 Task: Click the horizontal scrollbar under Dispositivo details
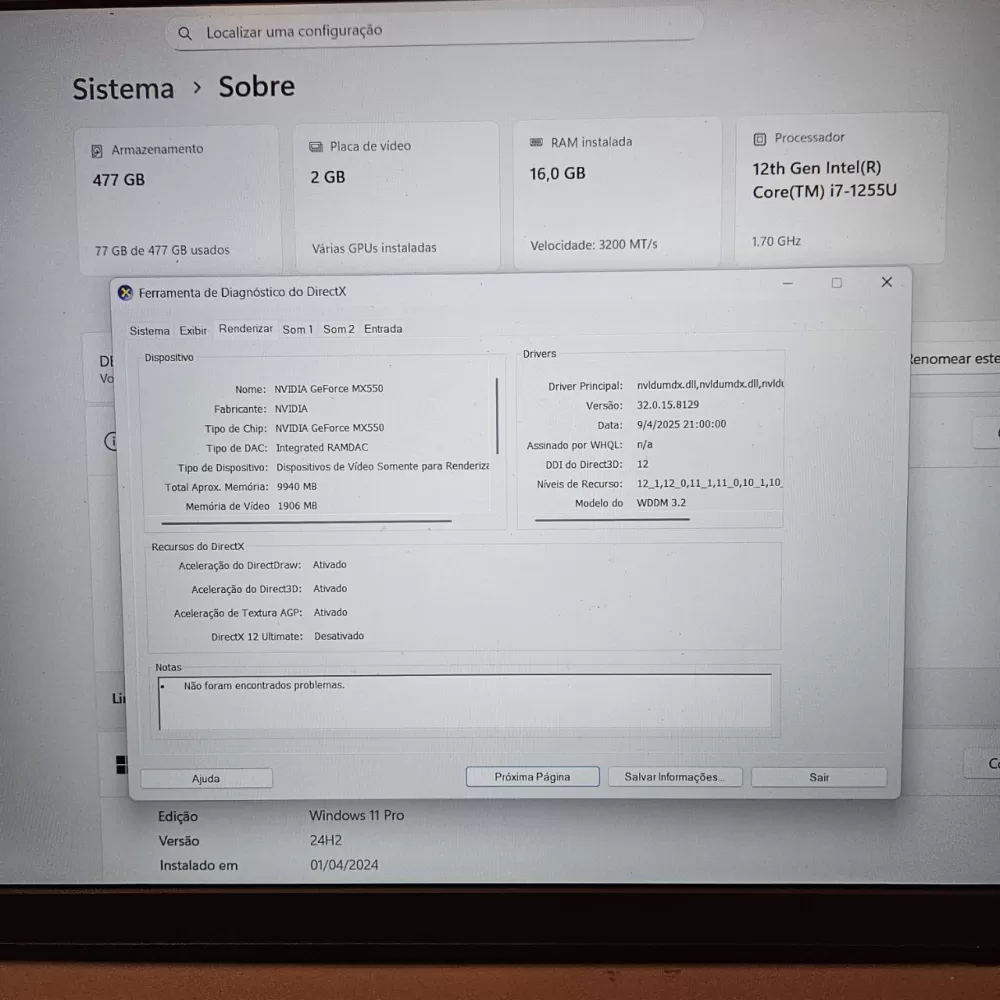coord(310,521)
